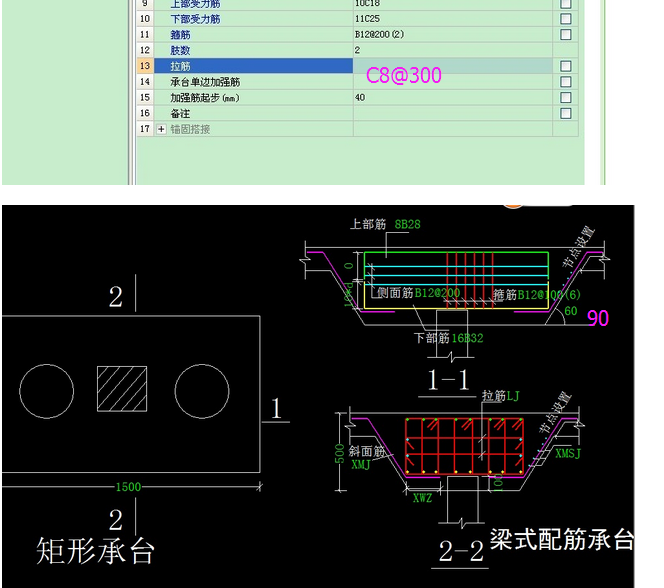The image size is (664, 588).
Task: Click the 斜面筋 XMJ parameter
Action: click(361, 465)
